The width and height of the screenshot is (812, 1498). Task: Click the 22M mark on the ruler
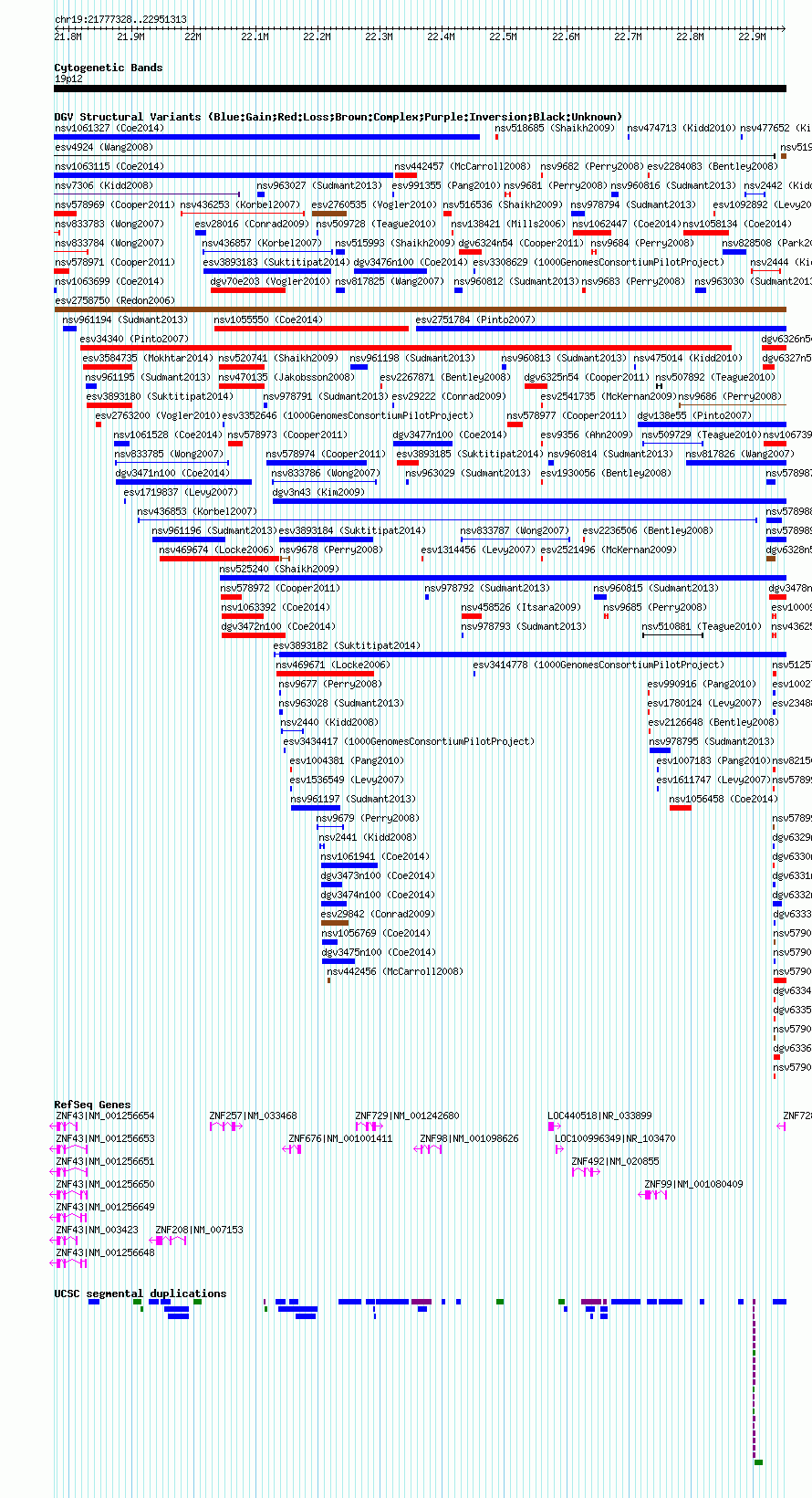click(193, 37)
